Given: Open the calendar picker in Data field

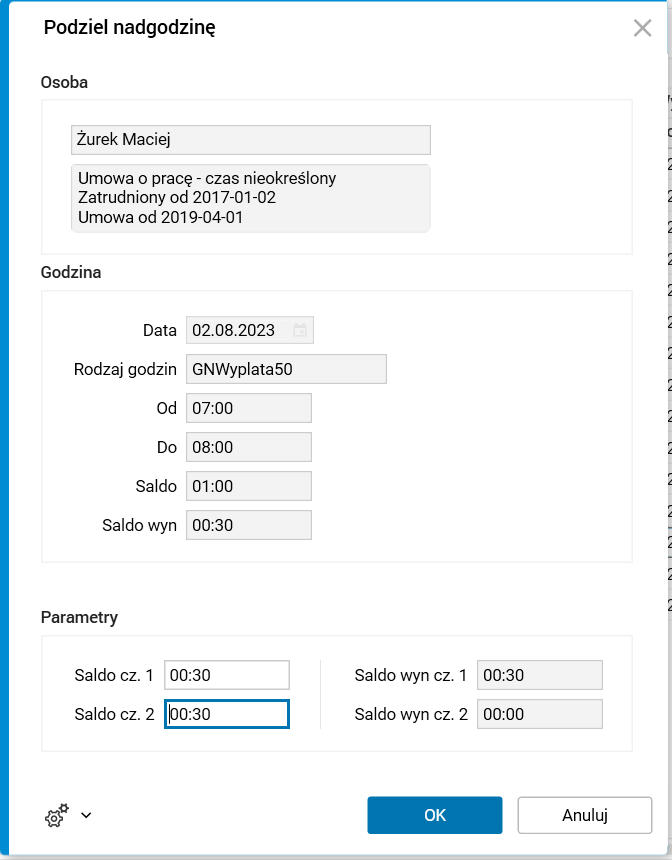Looking at the screenshot, I should (300, 330).
